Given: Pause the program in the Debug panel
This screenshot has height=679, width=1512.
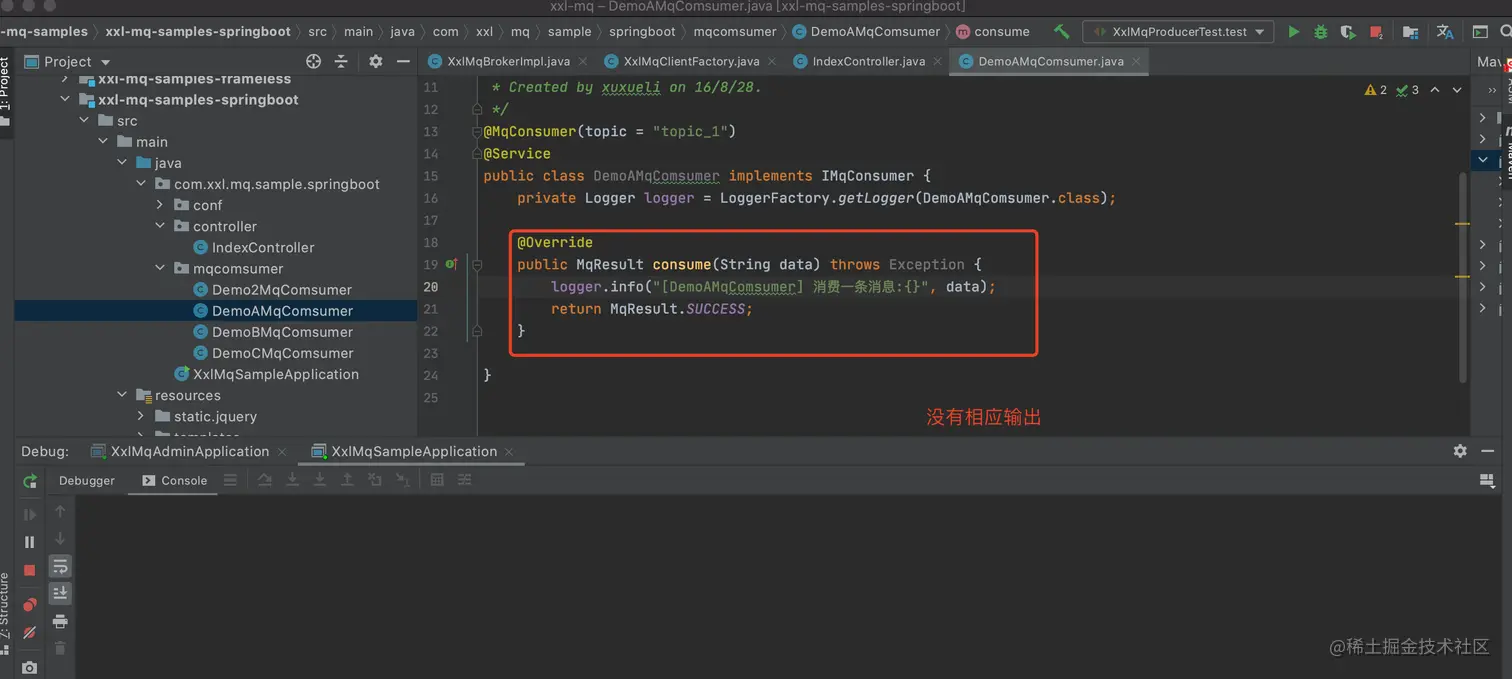Looking at the screenshot, I should [x=30, y=542].
